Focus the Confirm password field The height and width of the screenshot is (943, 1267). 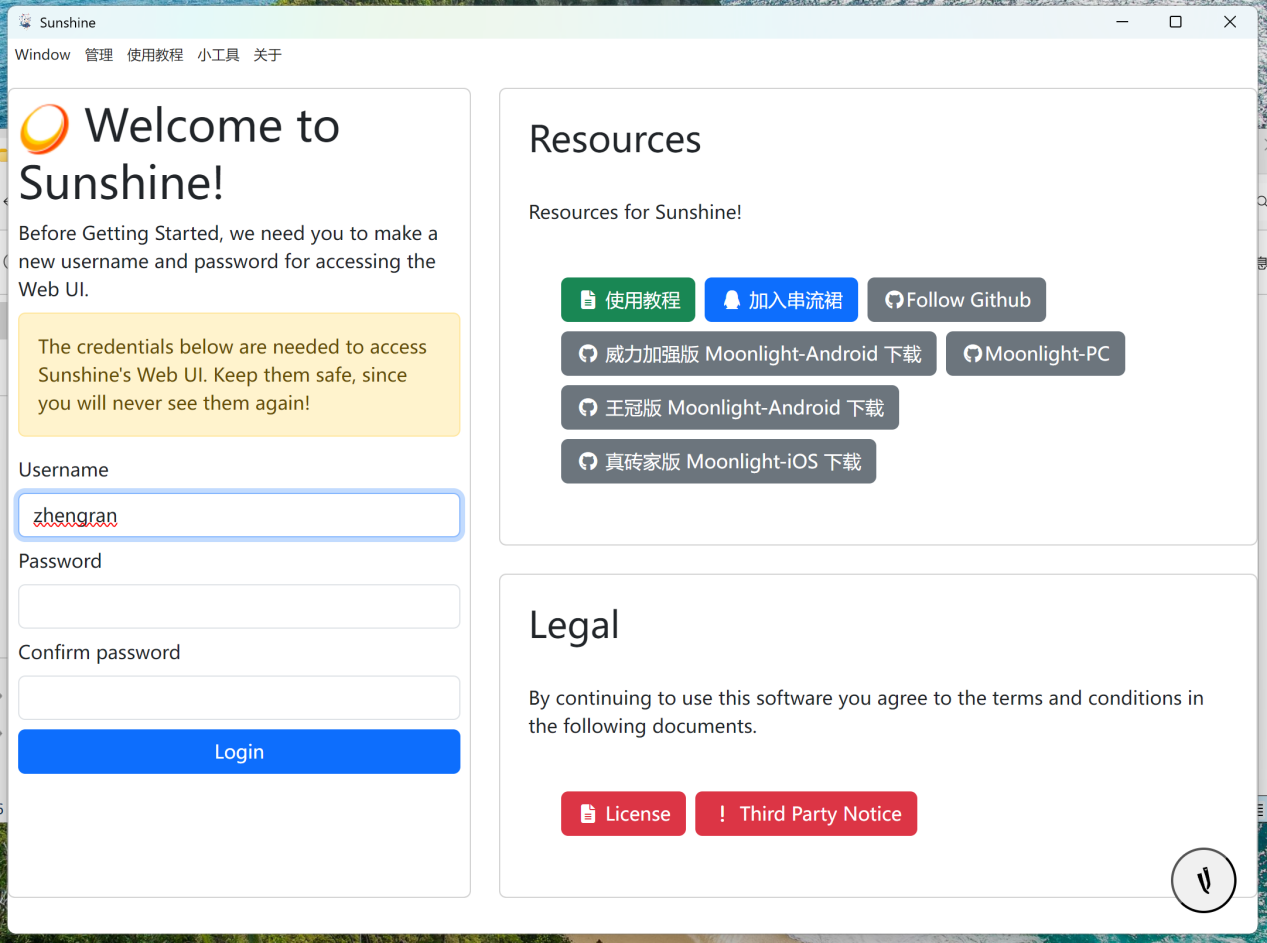tap(239, 698)
